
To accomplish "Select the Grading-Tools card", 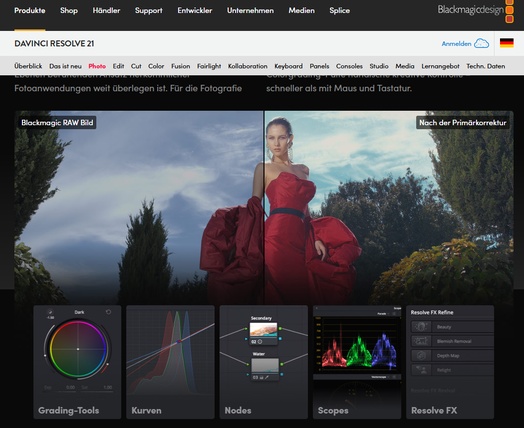I will point(77,362).
